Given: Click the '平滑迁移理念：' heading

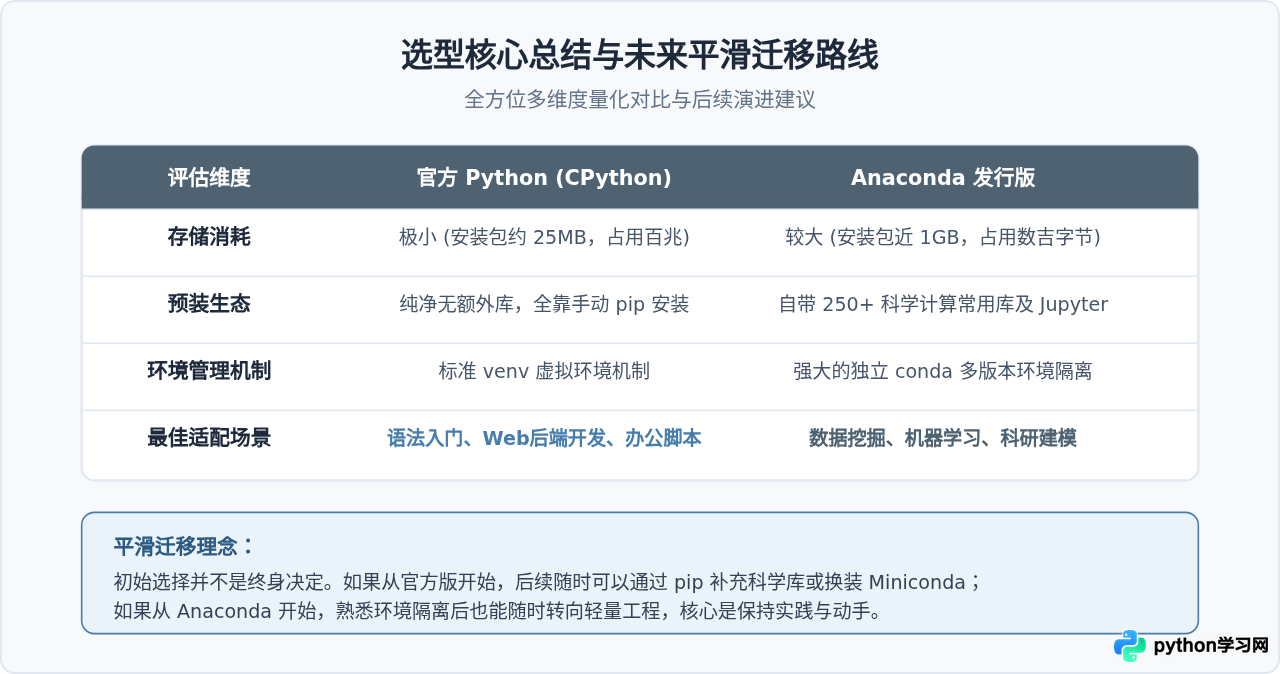Looking at the screenshot, I should 184,547.
